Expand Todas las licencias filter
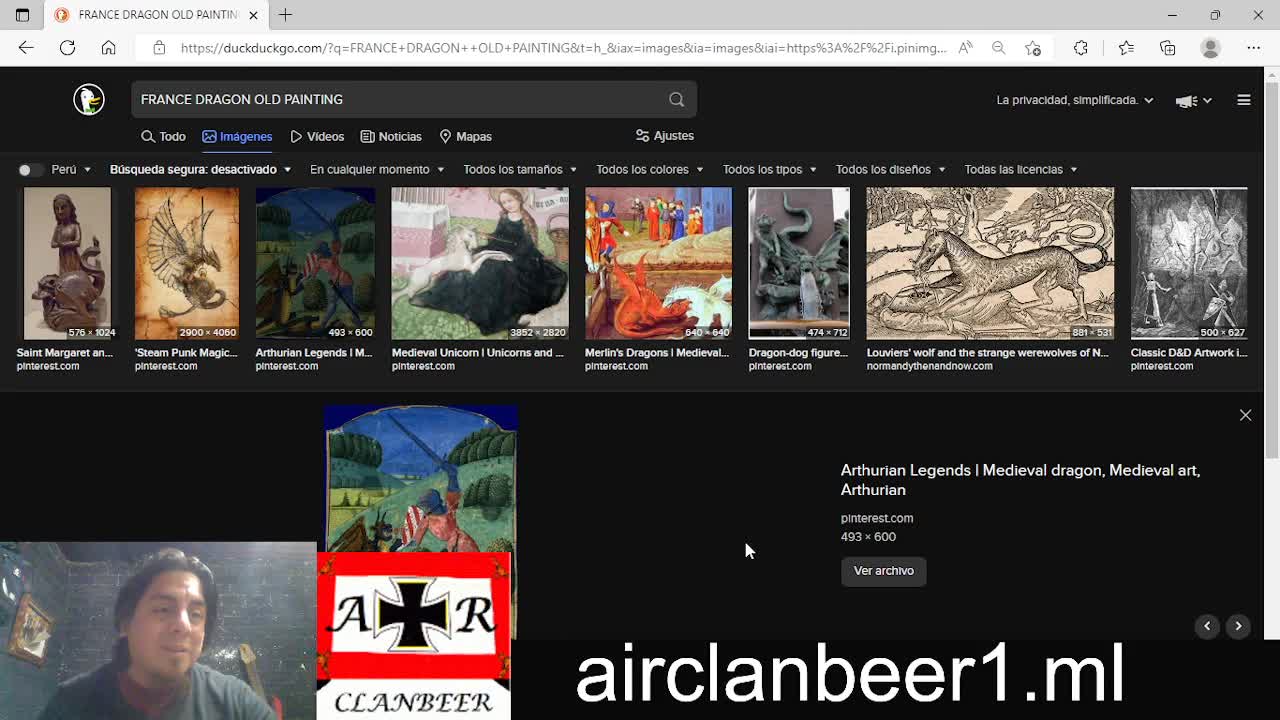Image resolution: width=1280 pixels, height=720 pixels. [x=1021, y=170]
